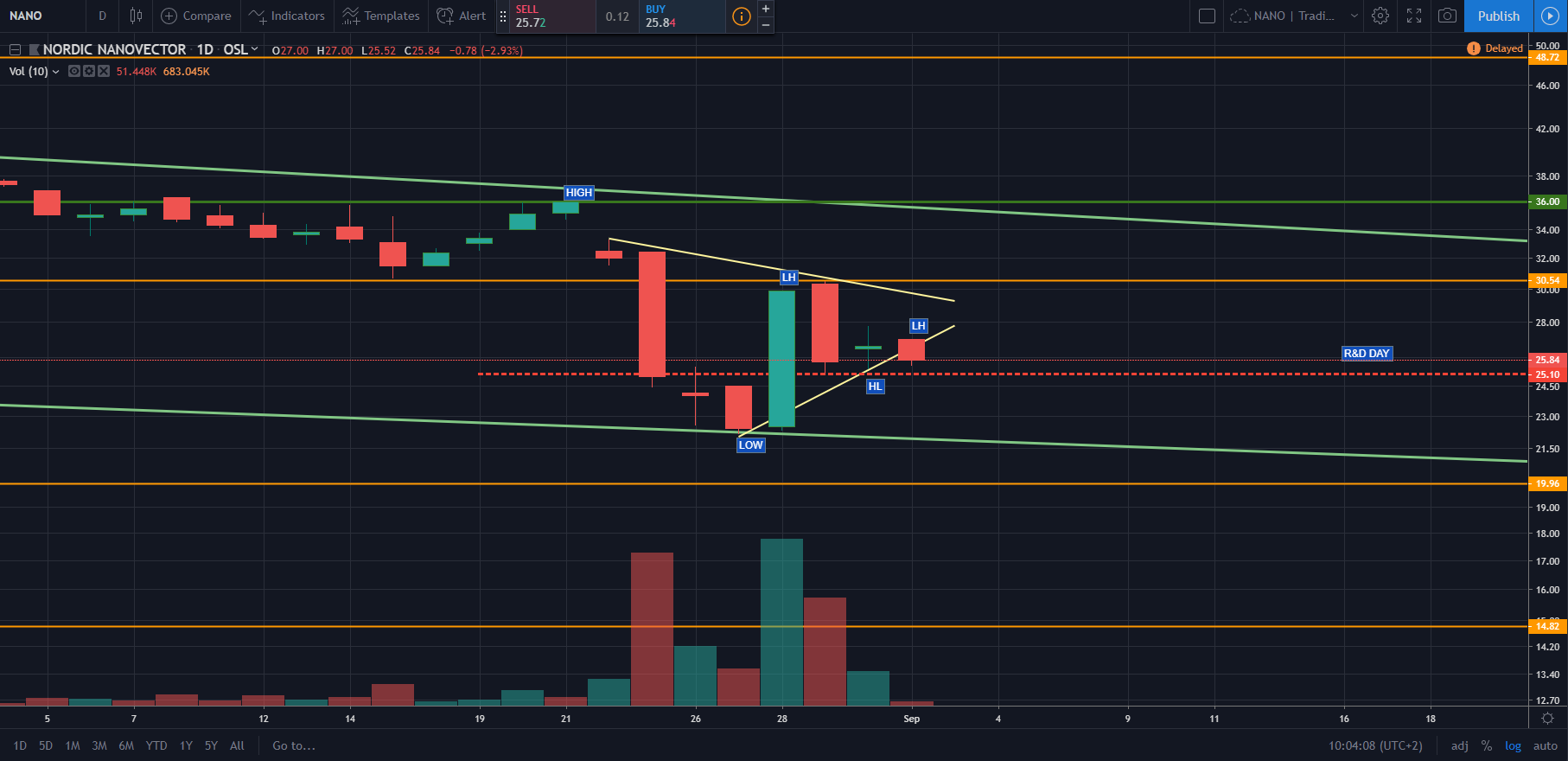Screen dimensions: 1568x761
Task: Decrease order quantity with minus stepper
Action: (766, 25)
